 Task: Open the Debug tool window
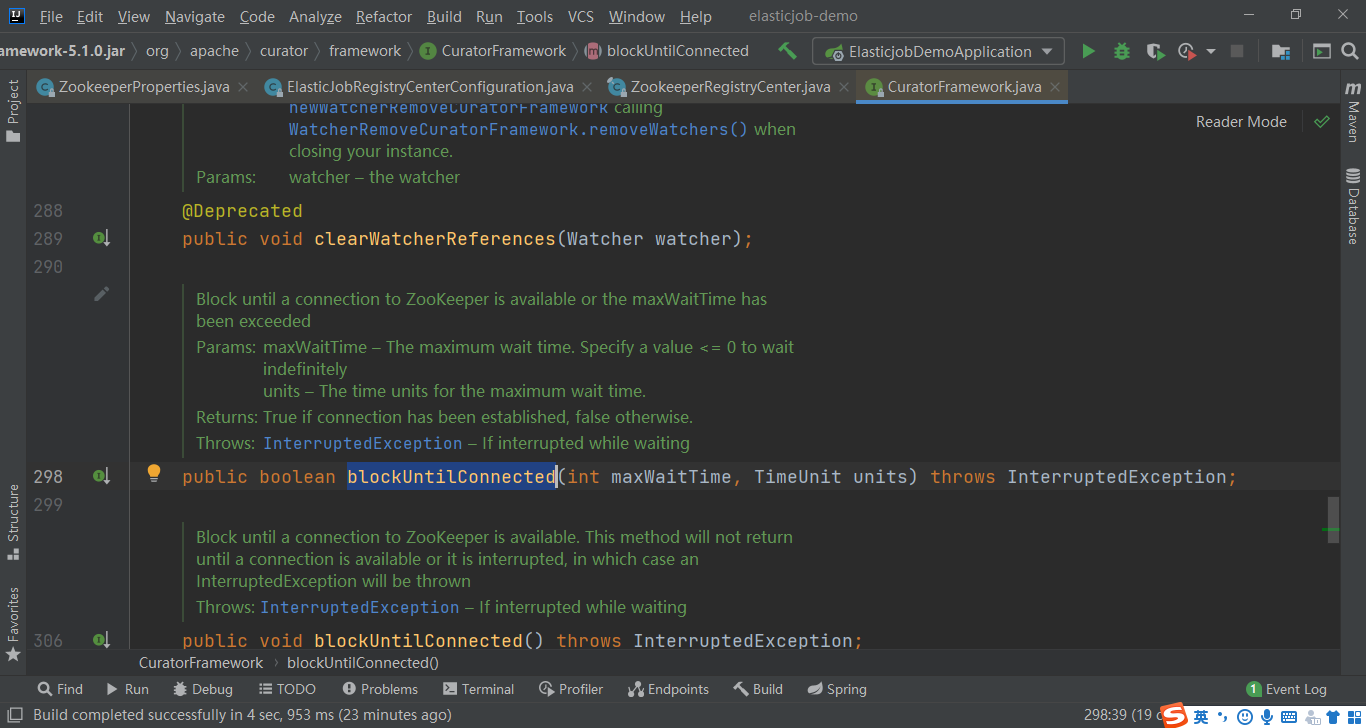click(x=203, y=689)
